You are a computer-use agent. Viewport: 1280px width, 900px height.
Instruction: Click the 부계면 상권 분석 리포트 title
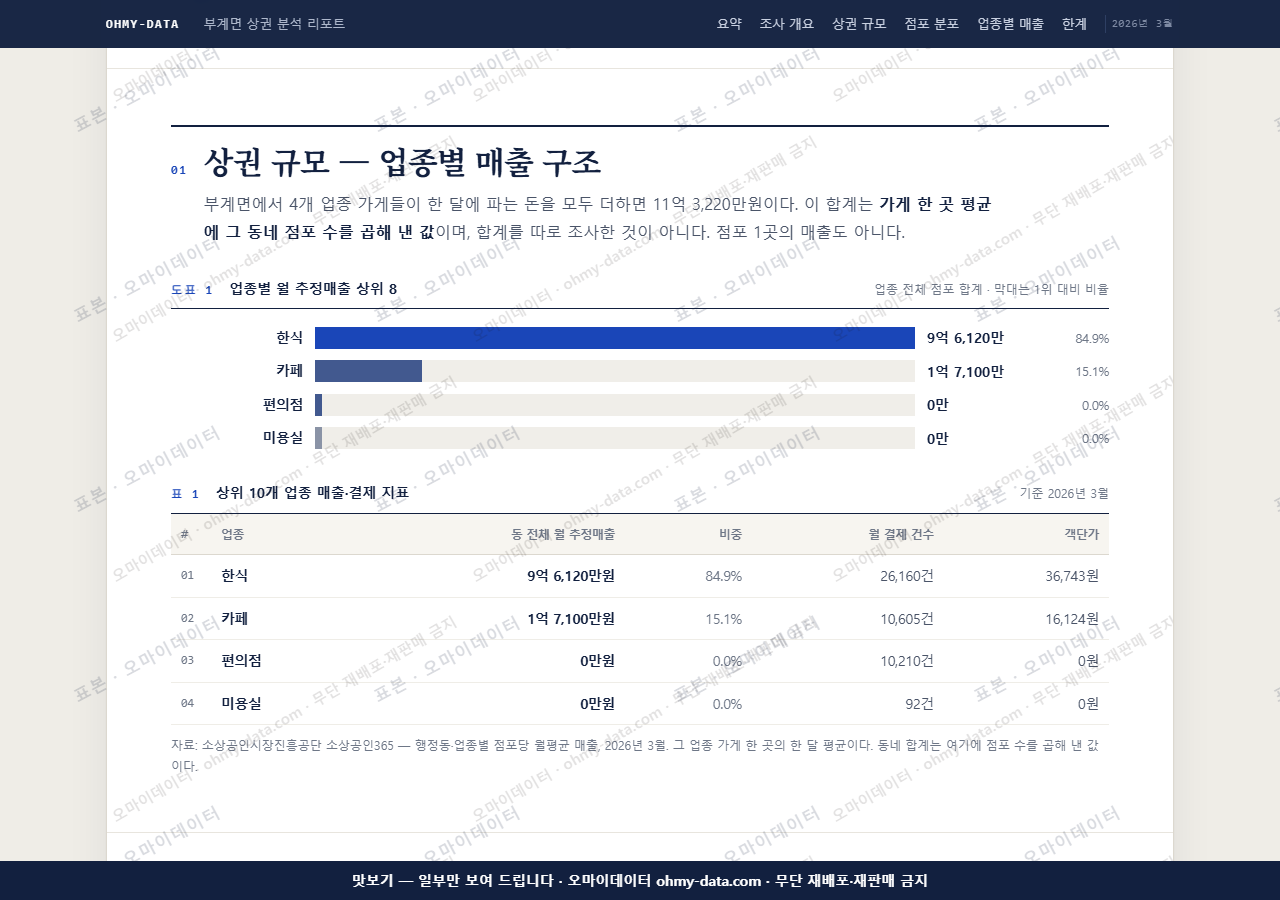click(x=274, y=24)
